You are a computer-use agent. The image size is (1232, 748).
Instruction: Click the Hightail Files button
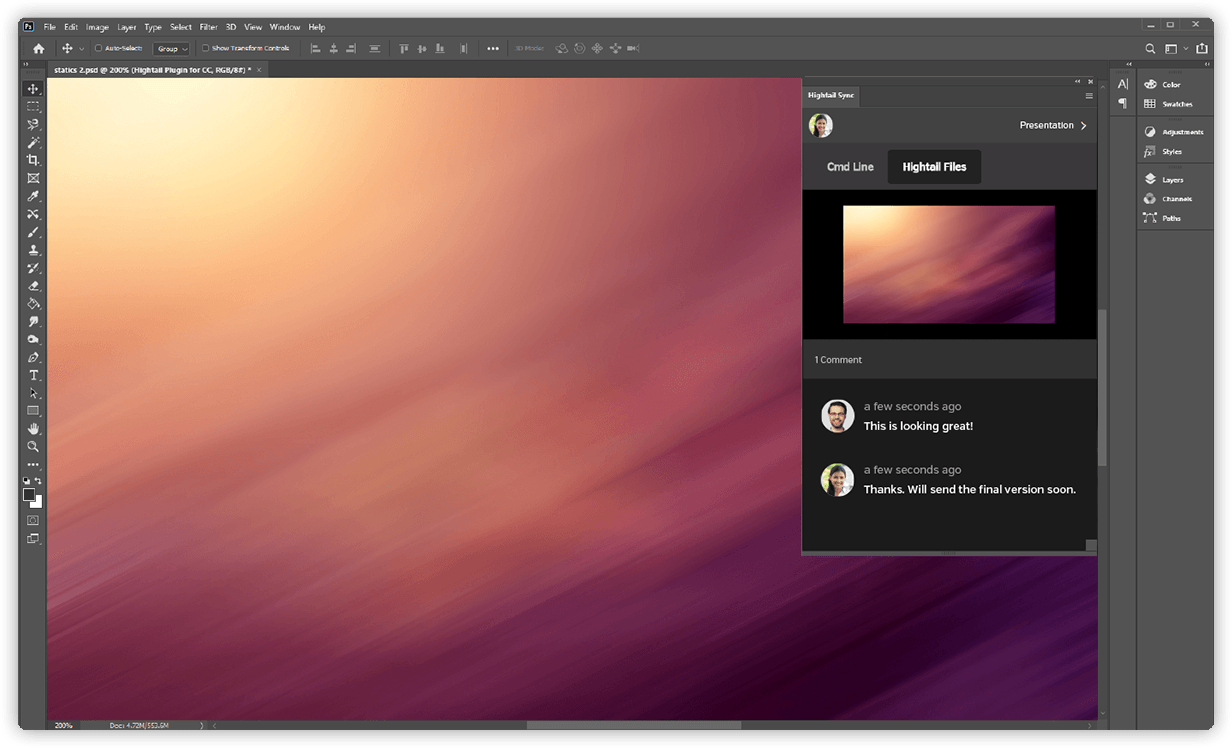(934, 167)
